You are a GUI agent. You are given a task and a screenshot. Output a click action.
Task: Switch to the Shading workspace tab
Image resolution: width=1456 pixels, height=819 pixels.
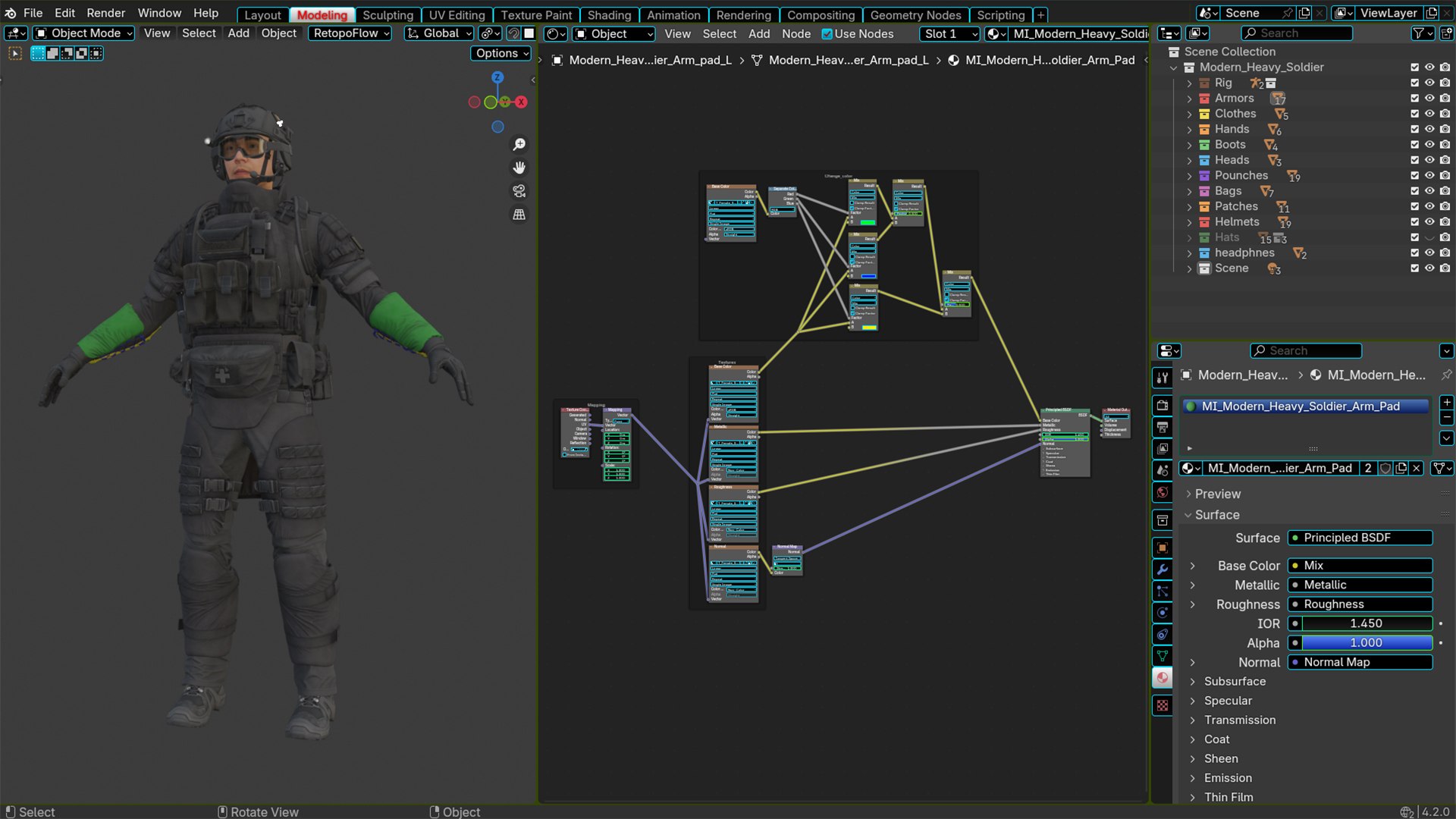click(x=609, y=14)
